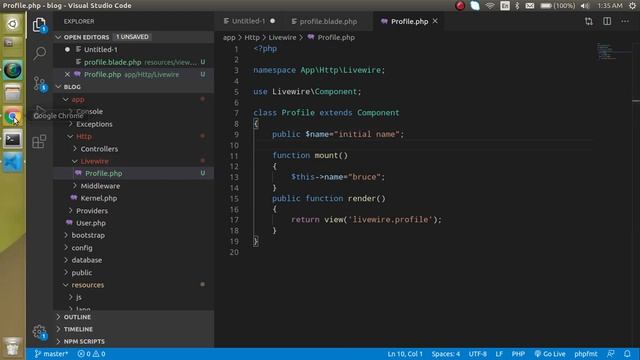
Task: Click the Open Changes icon in editor toolbar
Action: 589,21
